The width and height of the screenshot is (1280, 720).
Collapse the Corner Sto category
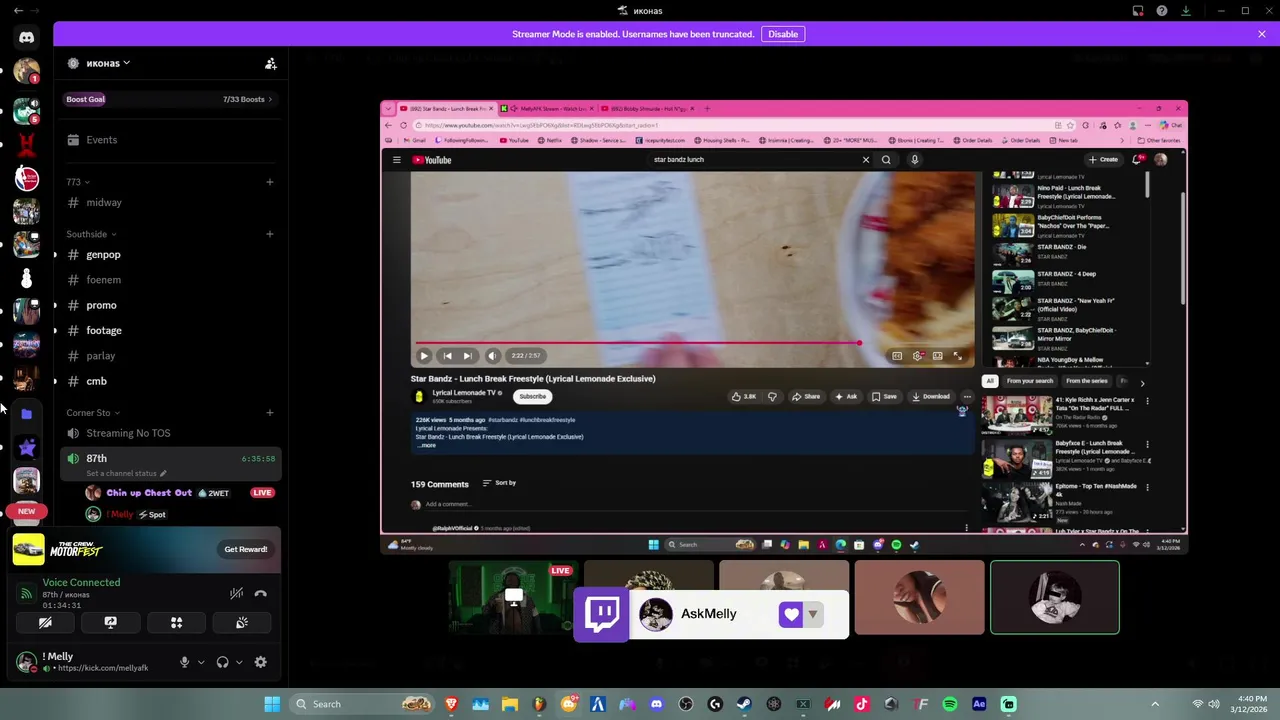click(x=93, y=413)
